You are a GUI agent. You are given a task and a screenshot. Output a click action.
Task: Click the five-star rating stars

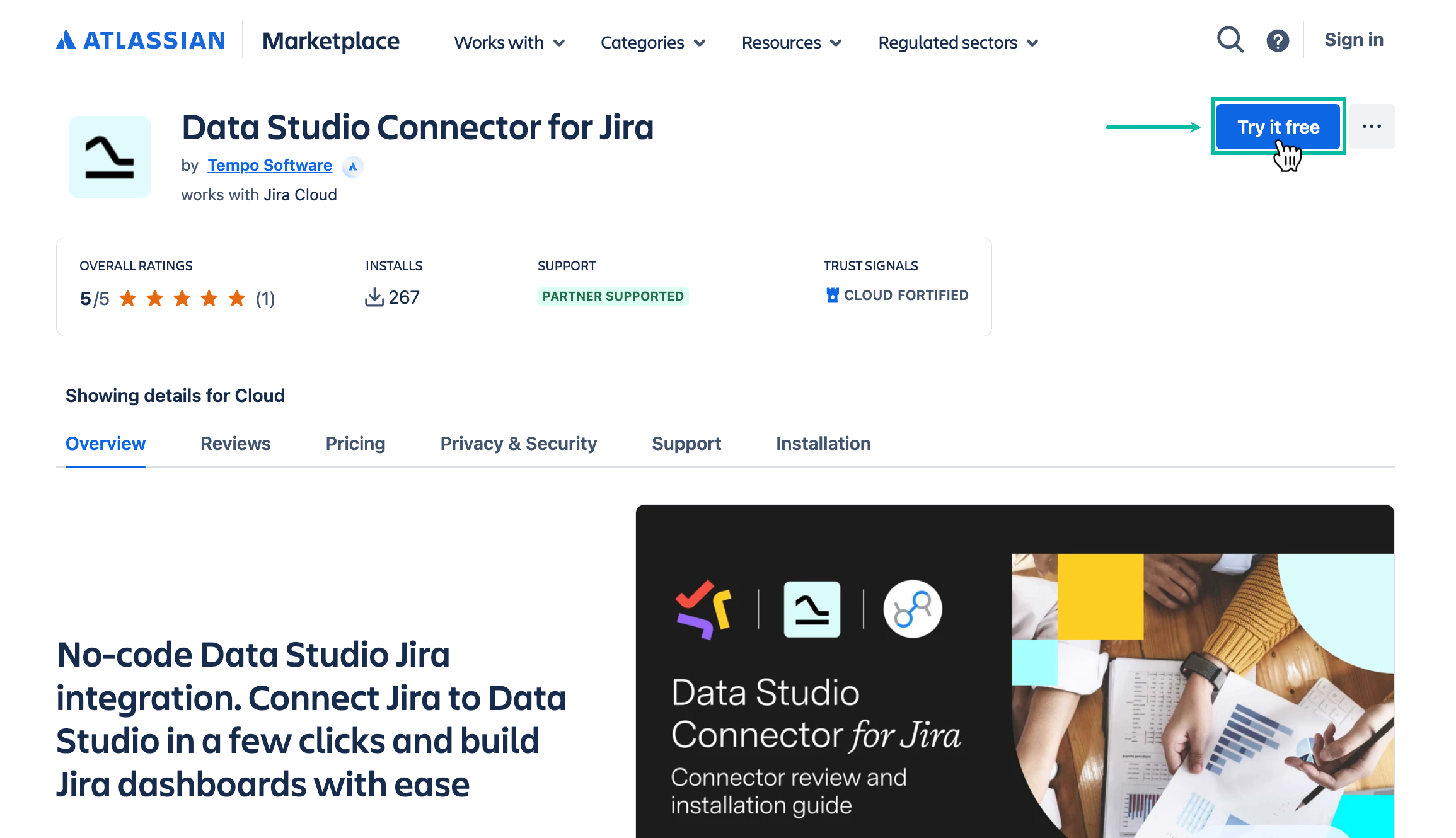[x=182, y=298]
